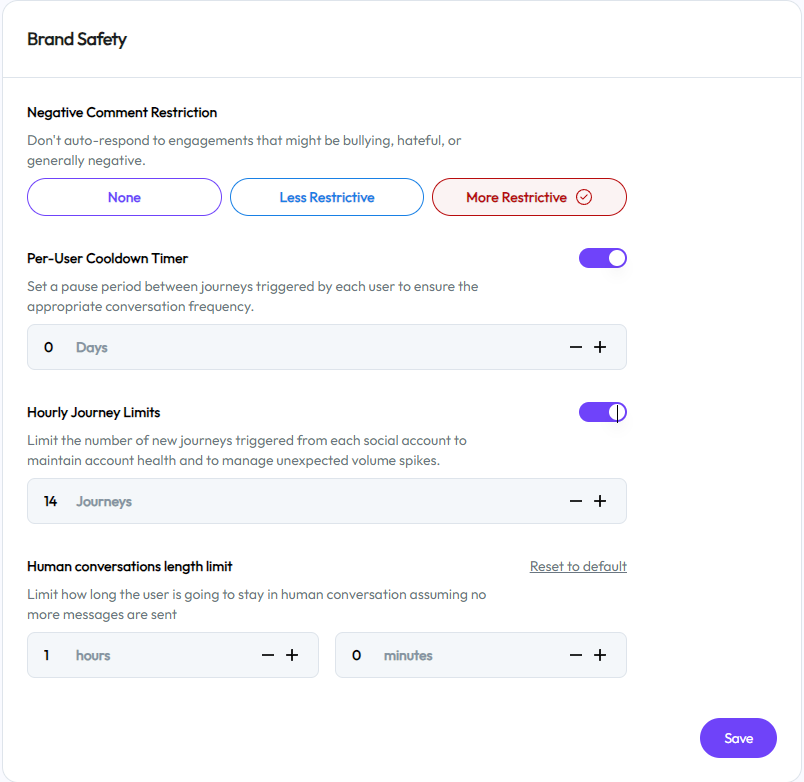Click the cooldown Days input field
804x782 pixels.
(x=300, y=348)
